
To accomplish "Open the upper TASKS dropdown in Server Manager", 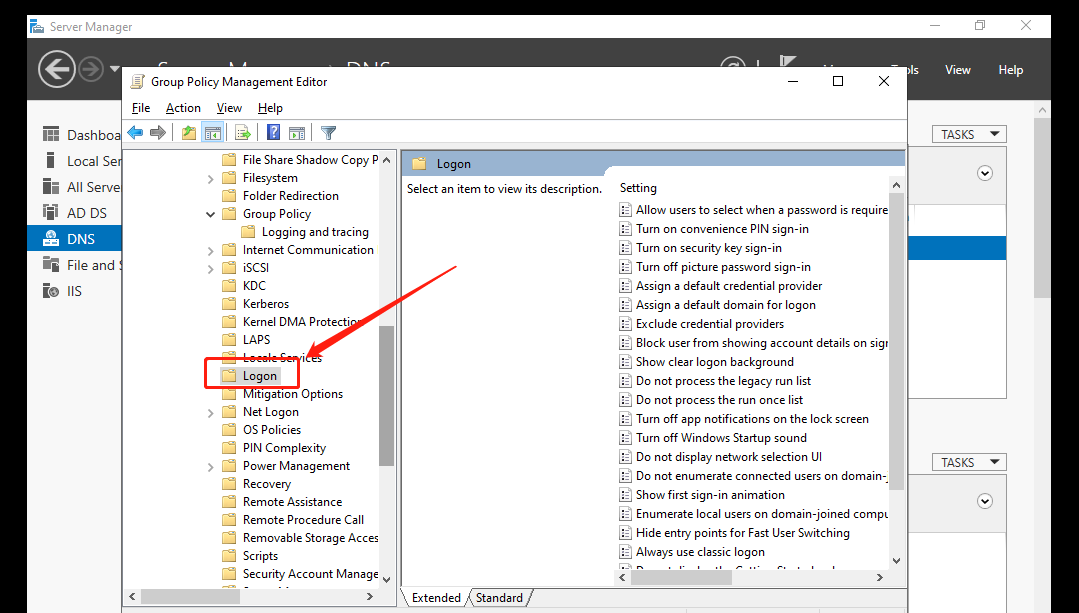I will click(969, 134).
